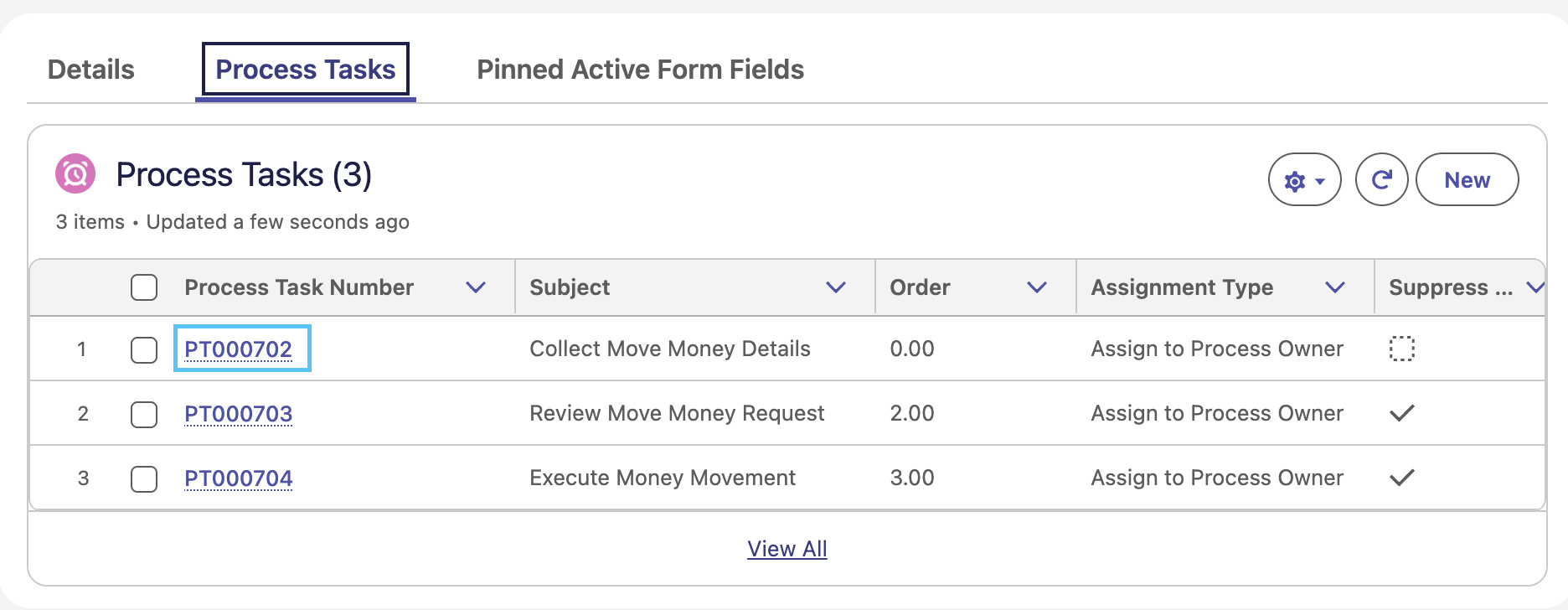Click the New button
This screenshot has height=610, width=1568.
(x=1467, y=180)
